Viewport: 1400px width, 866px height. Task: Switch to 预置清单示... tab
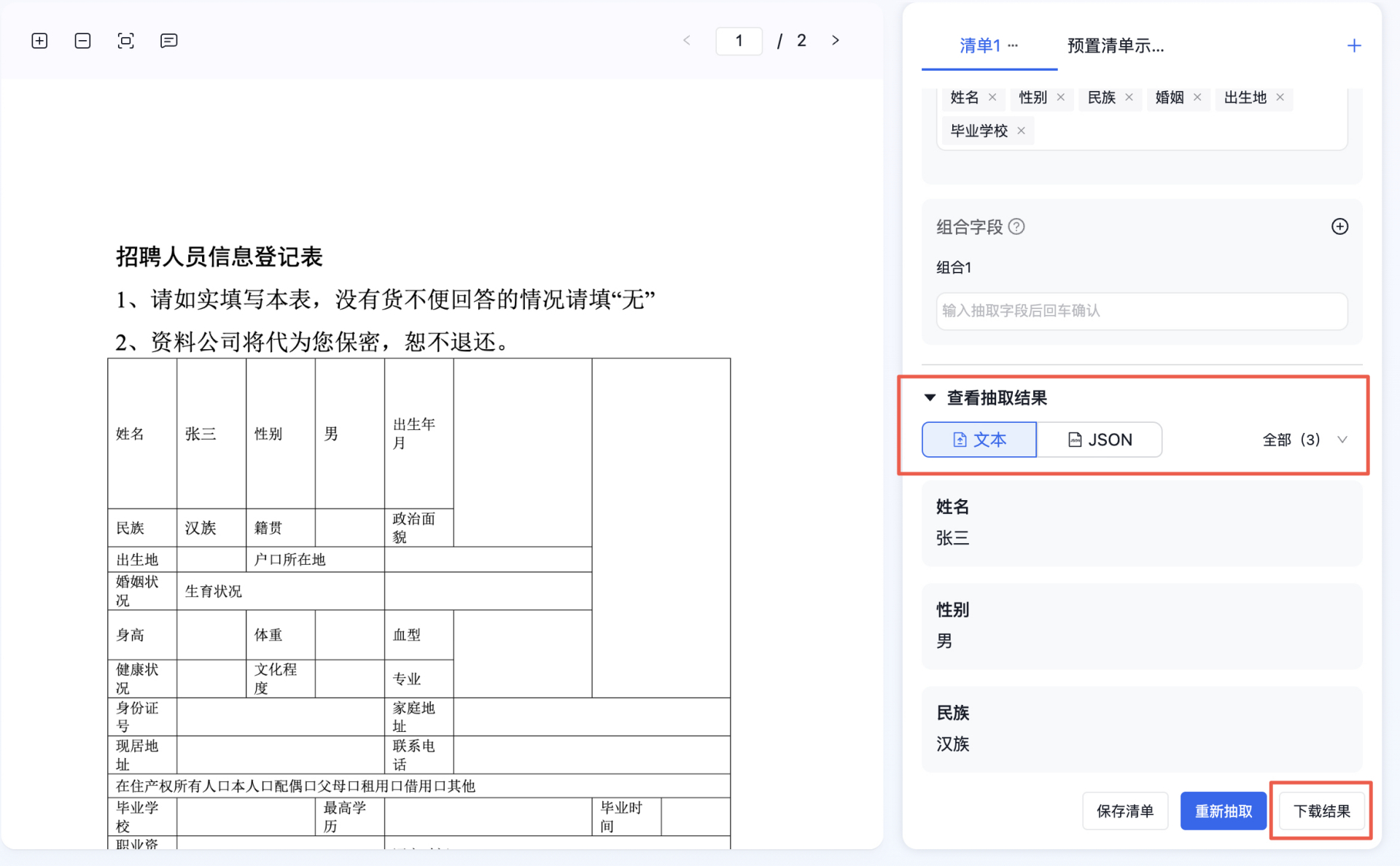1116,46
